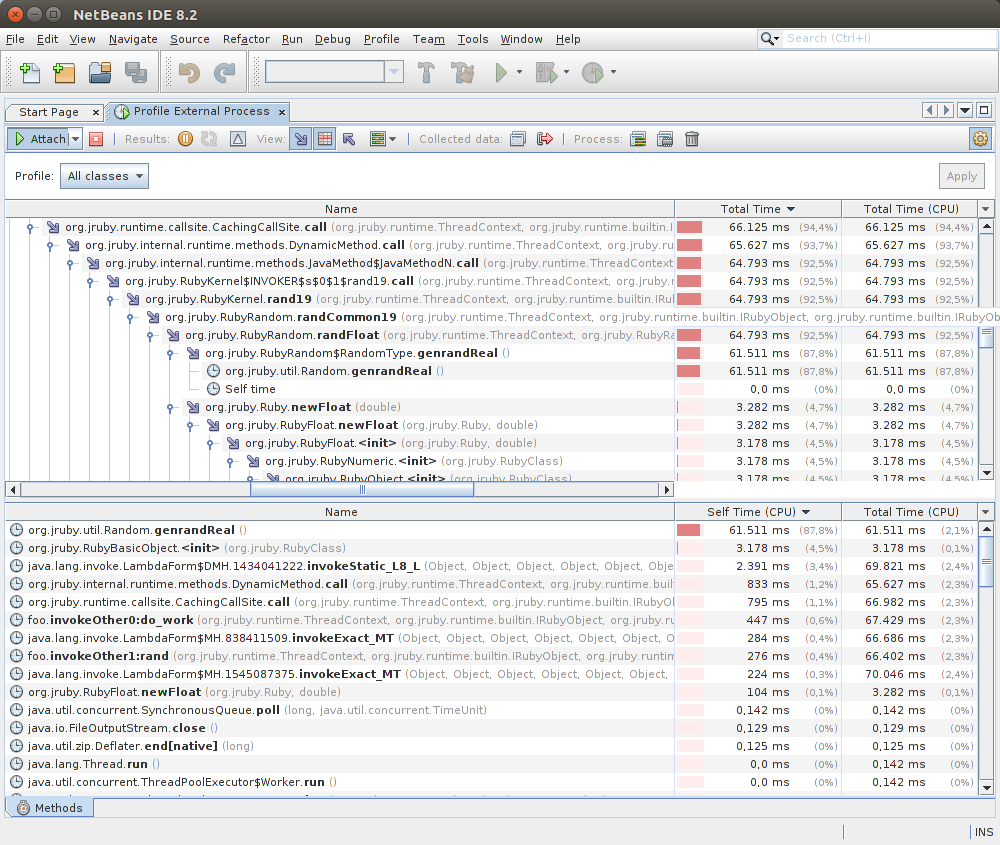Close the Start Page tab

(96, 112)
